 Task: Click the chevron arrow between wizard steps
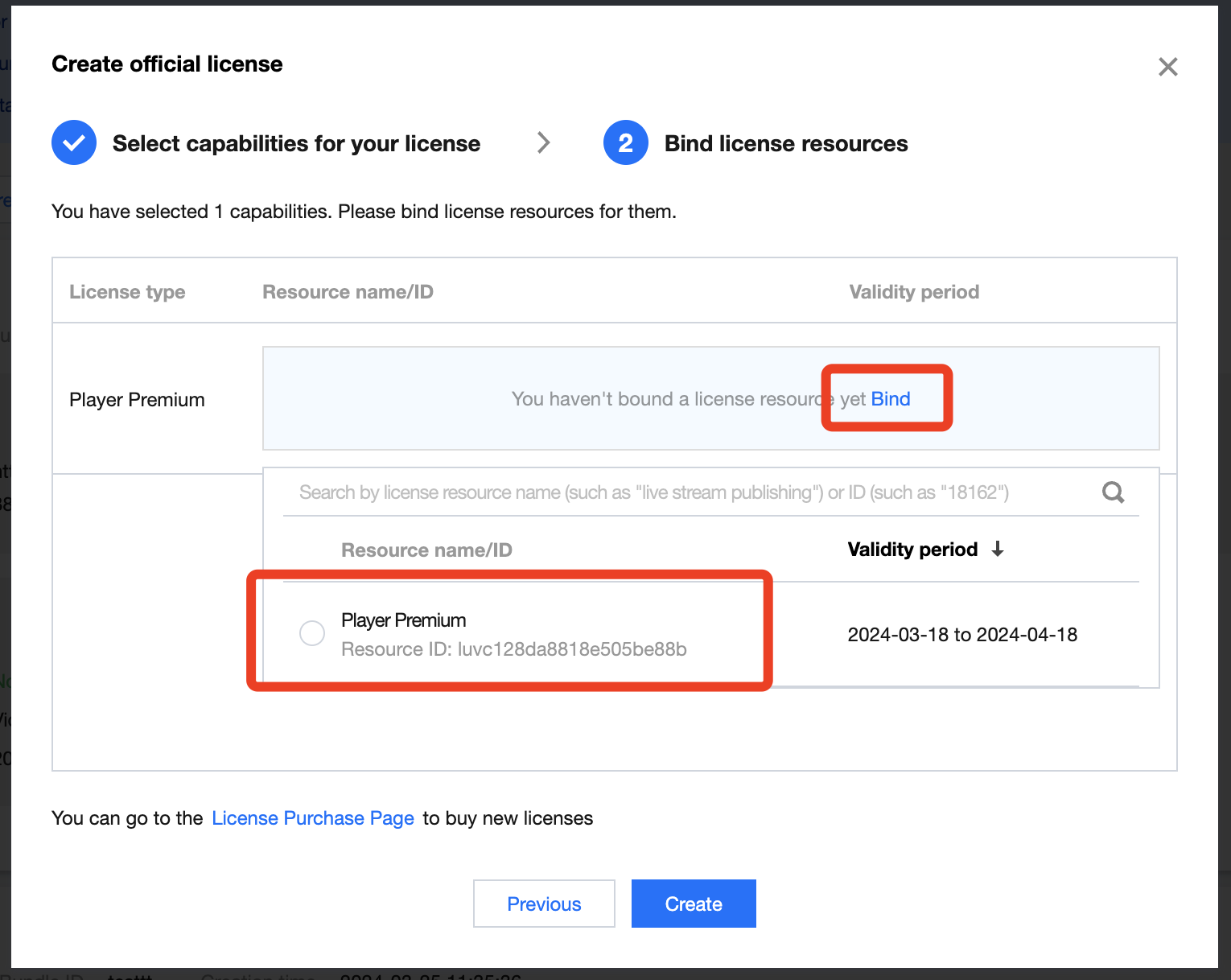(544, 143)
